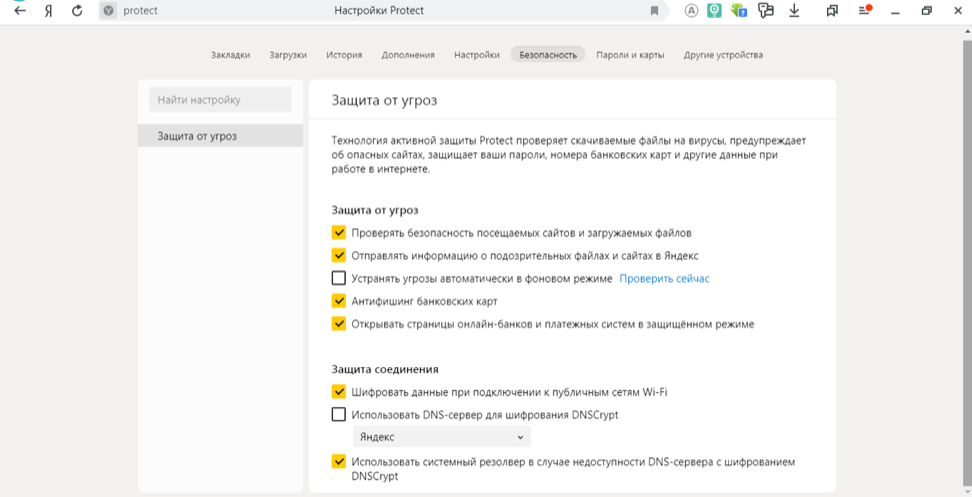
Task: Click the "Найти настройку" search field
Action: [x=220, y=100]
